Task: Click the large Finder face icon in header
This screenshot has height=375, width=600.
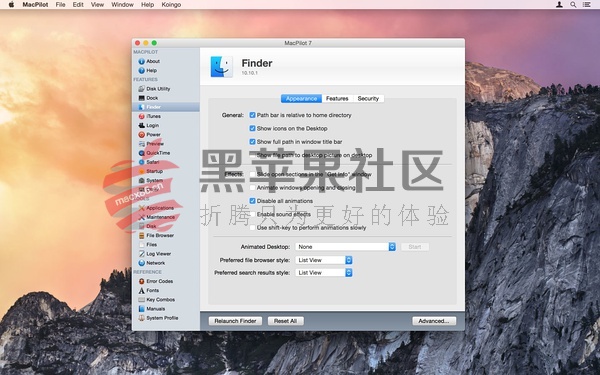Action: tap(222, 67)
